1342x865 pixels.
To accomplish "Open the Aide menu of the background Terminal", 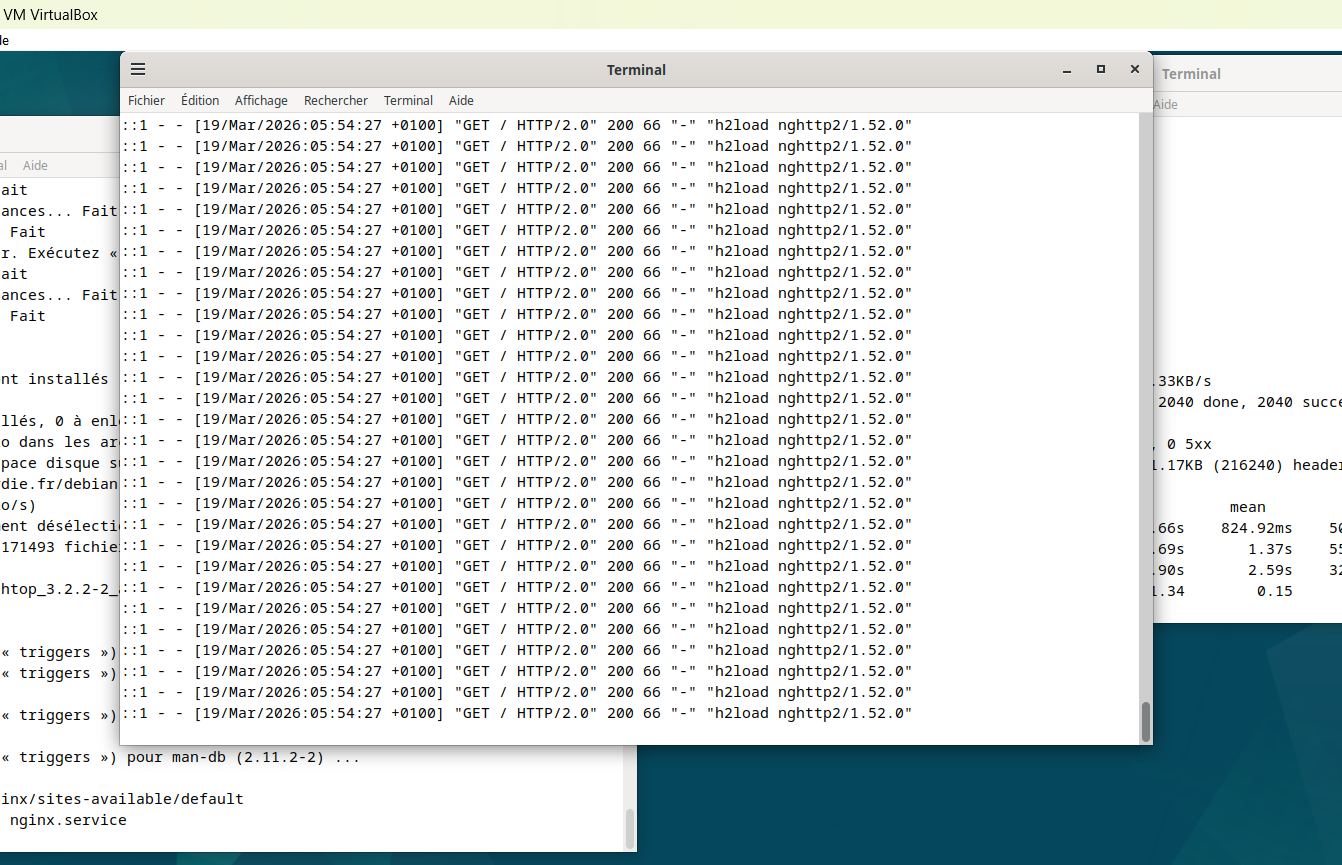I will (1166, 103).
